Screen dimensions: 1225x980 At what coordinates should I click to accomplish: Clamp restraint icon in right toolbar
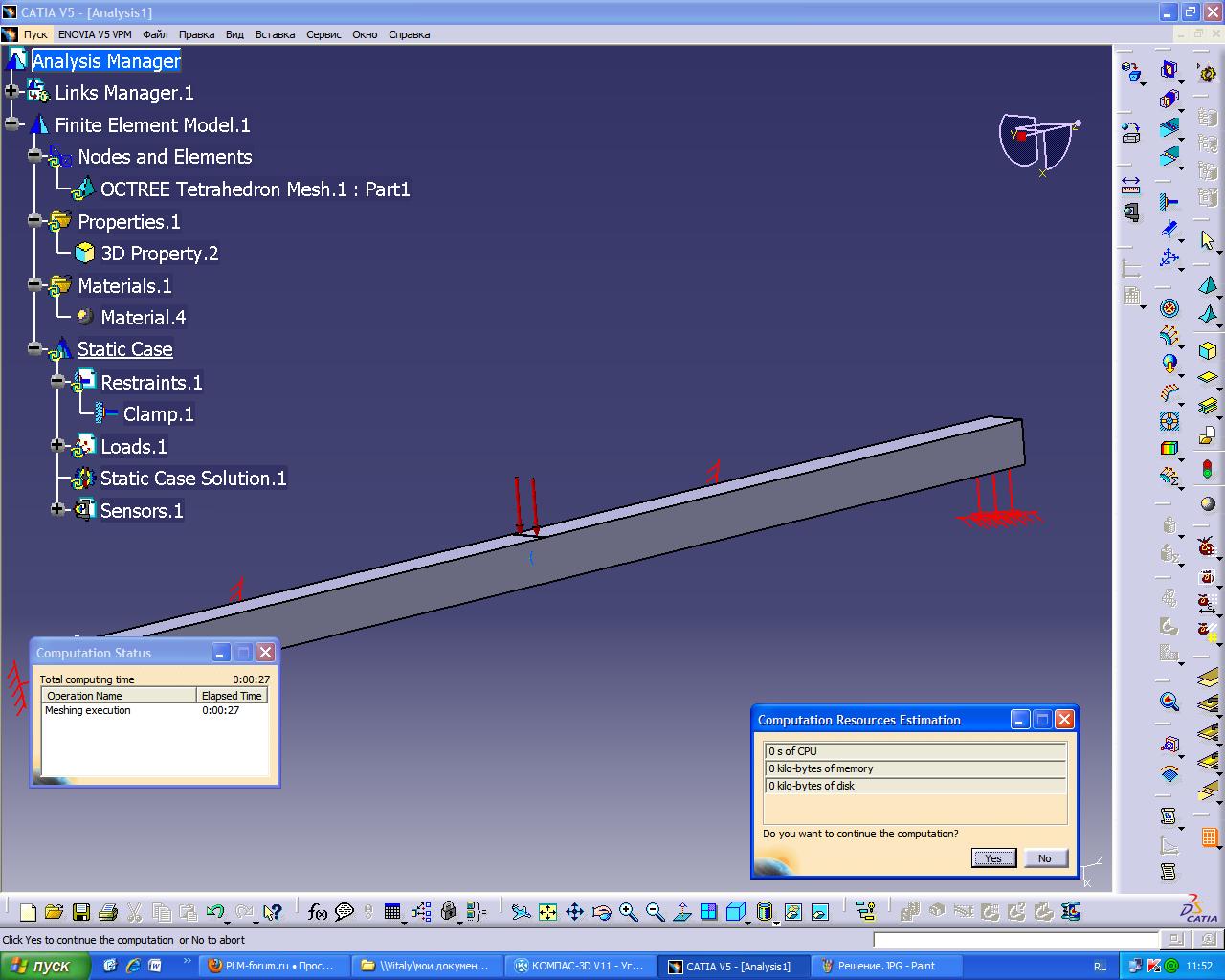coord(1169,202)
